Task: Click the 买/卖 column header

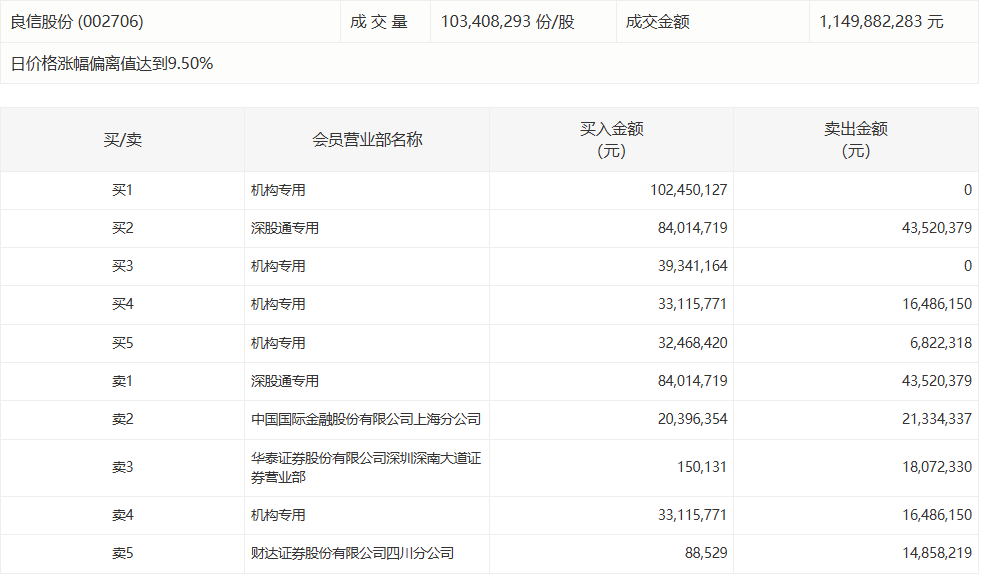Action: 122,140
